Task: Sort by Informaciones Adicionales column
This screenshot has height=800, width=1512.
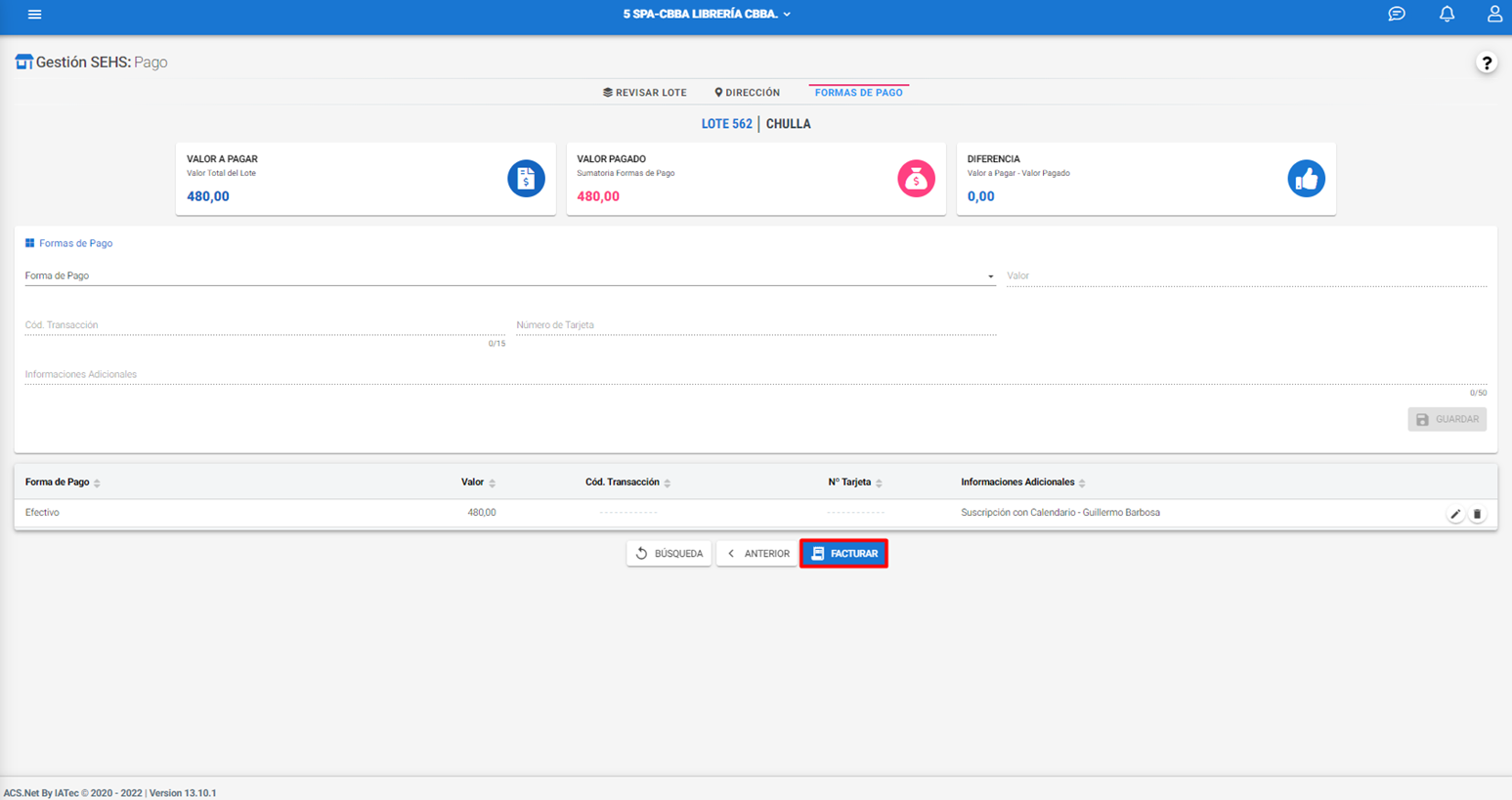Action: click(x=1023, y=483)
